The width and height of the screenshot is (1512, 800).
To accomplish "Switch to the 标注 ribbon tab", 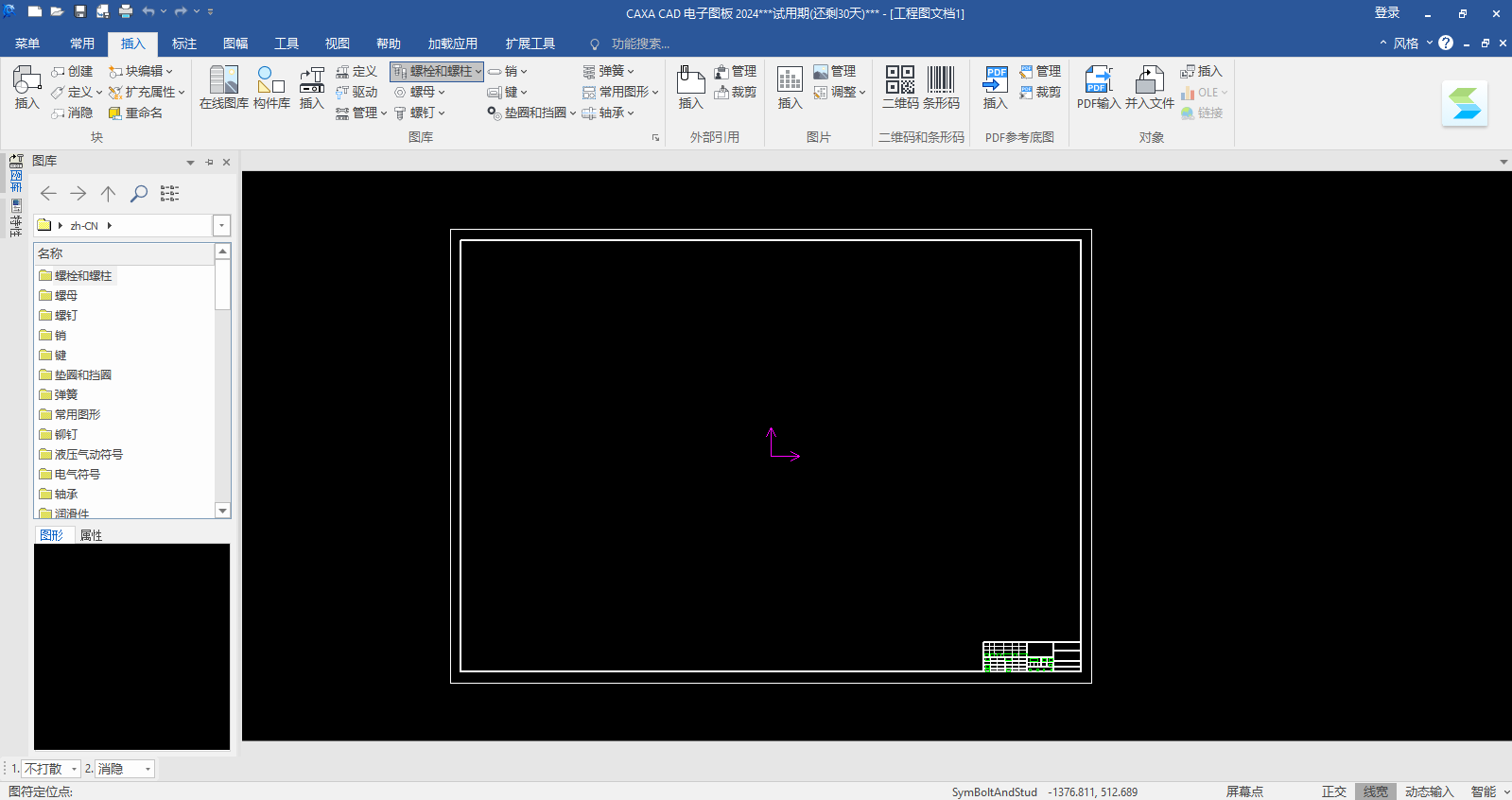I will [x=184, y=43].
